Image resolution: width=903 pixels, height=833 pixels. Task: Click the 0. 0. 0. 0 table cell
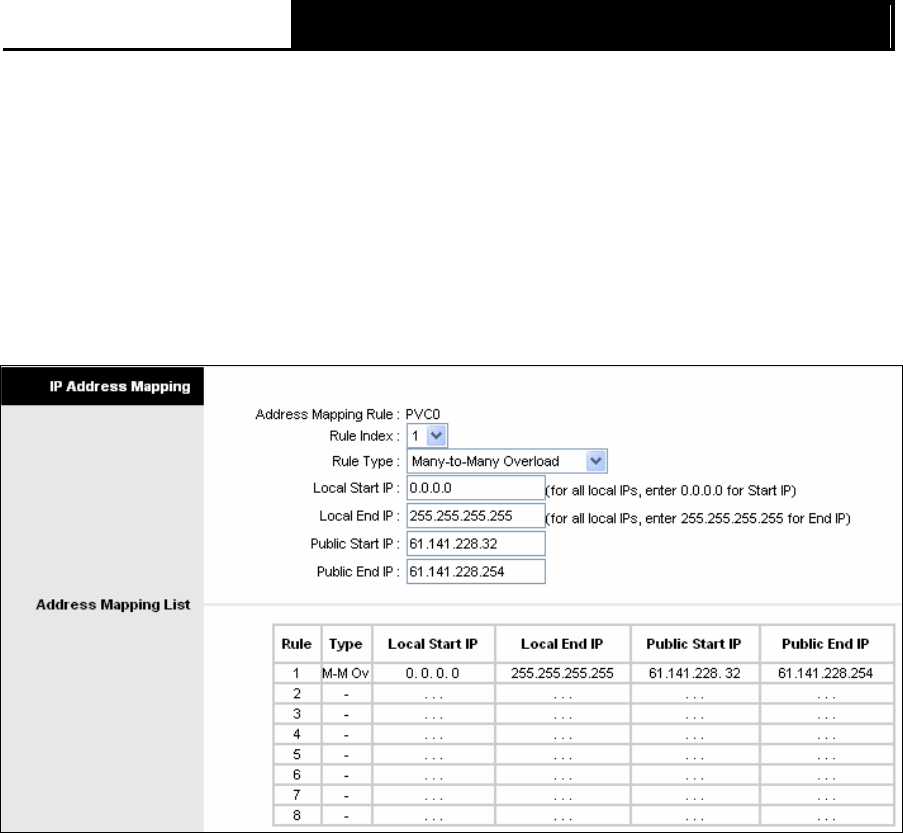click(433, 673)
